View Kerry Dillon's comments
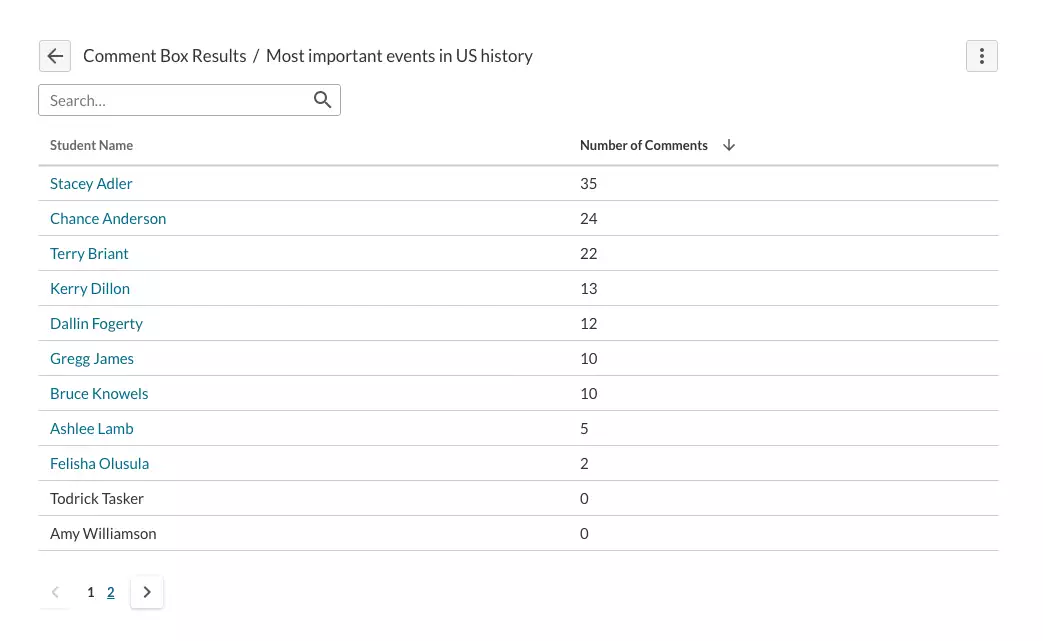1043x641 pixels. point(90,289)
